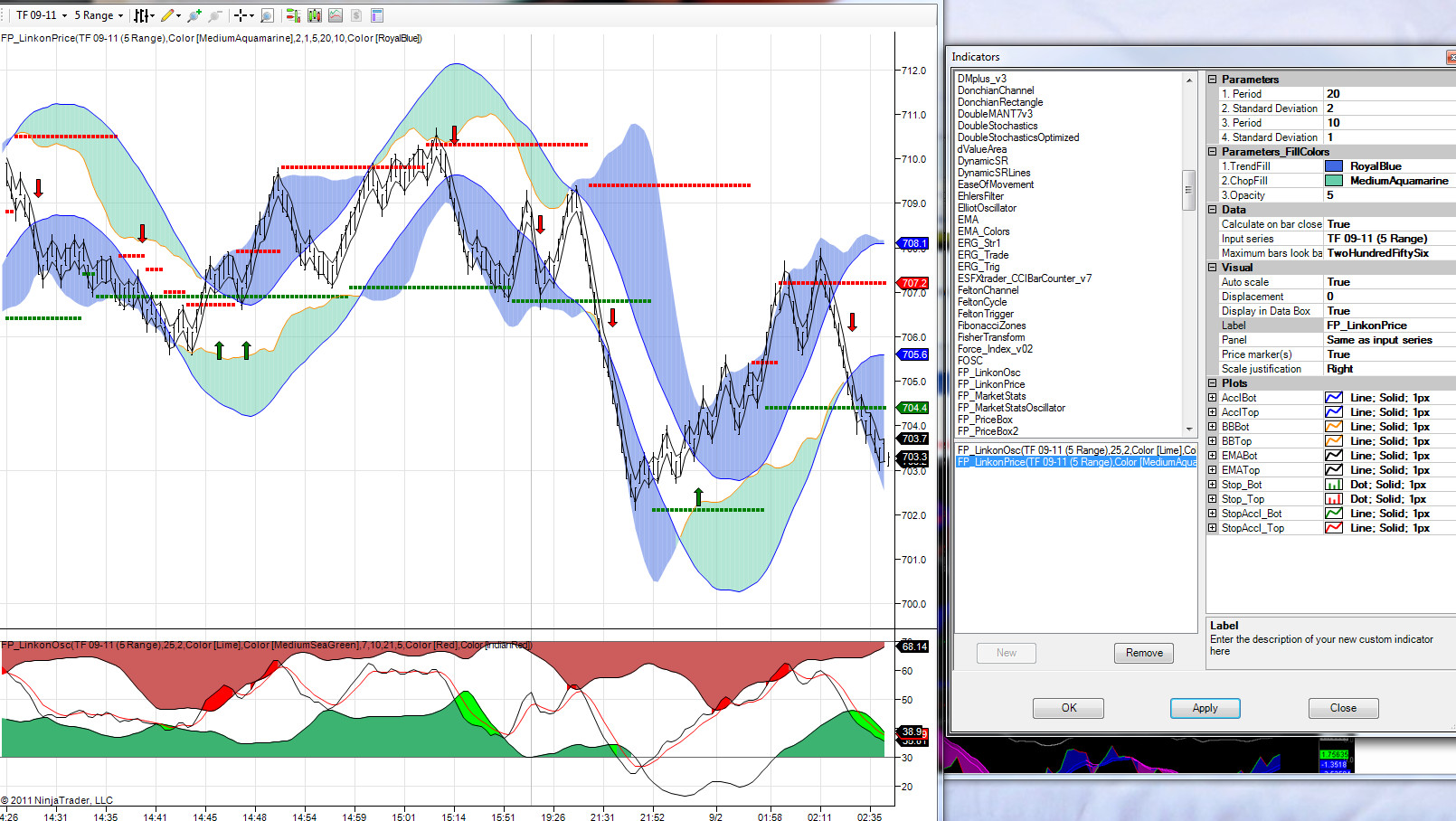1456x821 pixels.
Task: Select FP_LinkonOsc in the applied indicators list
Action: [1076, 450]
